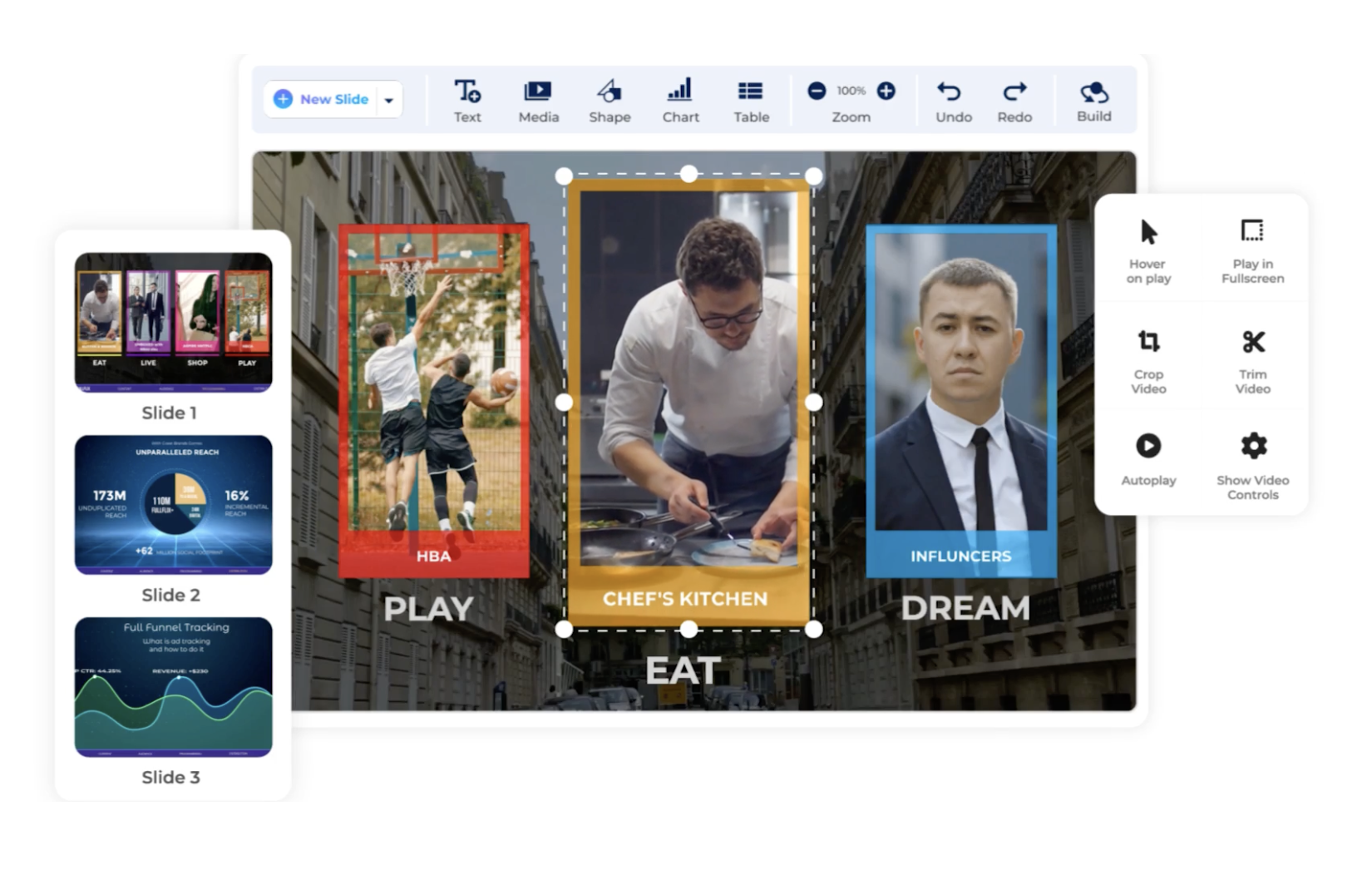Image resolution: width=1372 pixels, height=885 pixels.
Task: Trim the selected video
Action: 1252,359
